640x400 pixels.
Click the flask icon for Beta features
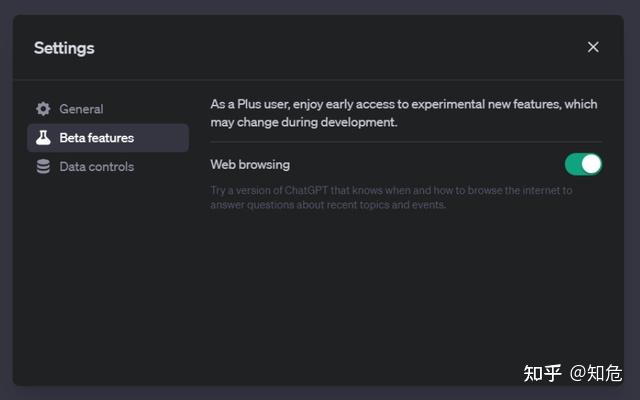pyautogui.click(x=43, y=138)
